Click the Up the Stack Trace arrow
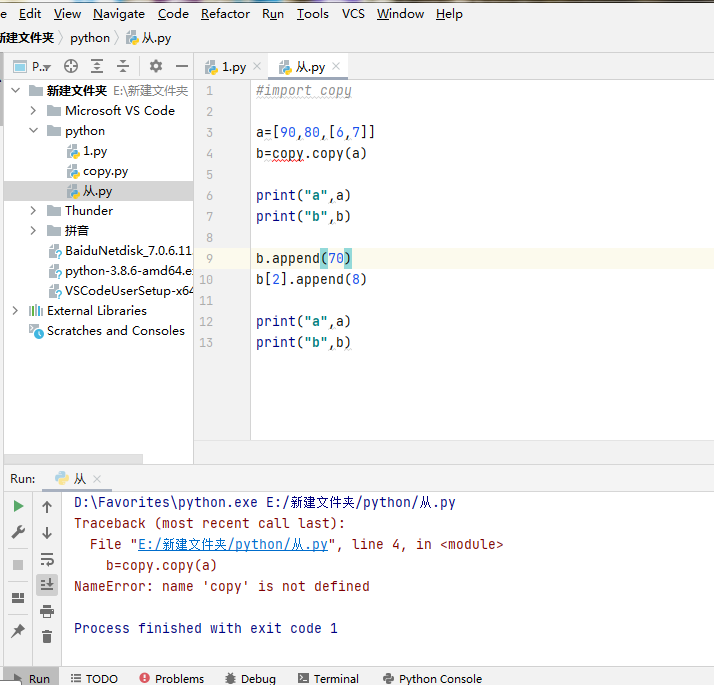This screenshot has width=714, height=685. pyautogui.click(x=47, y=506)
